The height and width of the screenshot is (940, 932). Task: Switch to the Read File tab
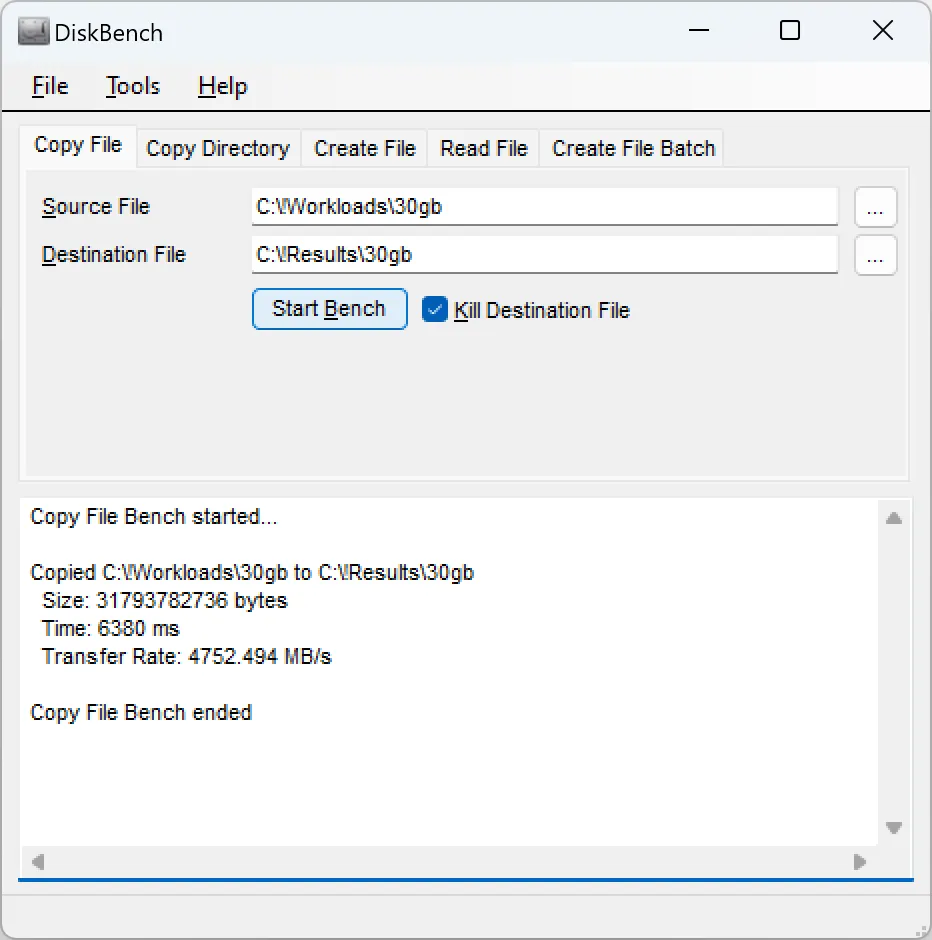click(x=484, y=149)
